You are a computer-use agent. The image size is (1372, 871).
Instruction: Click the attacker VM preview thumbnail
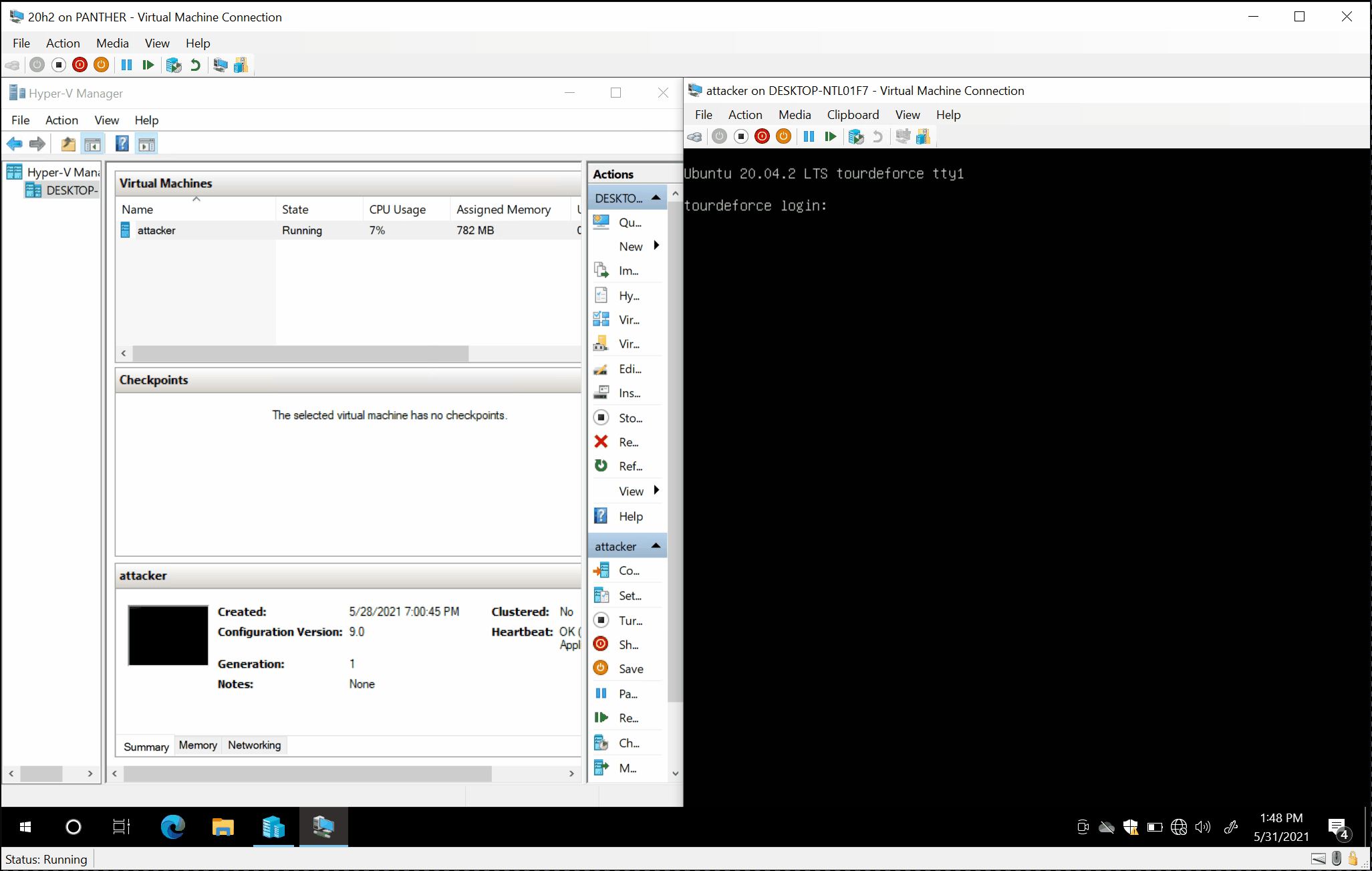click(x=168, y=635)
